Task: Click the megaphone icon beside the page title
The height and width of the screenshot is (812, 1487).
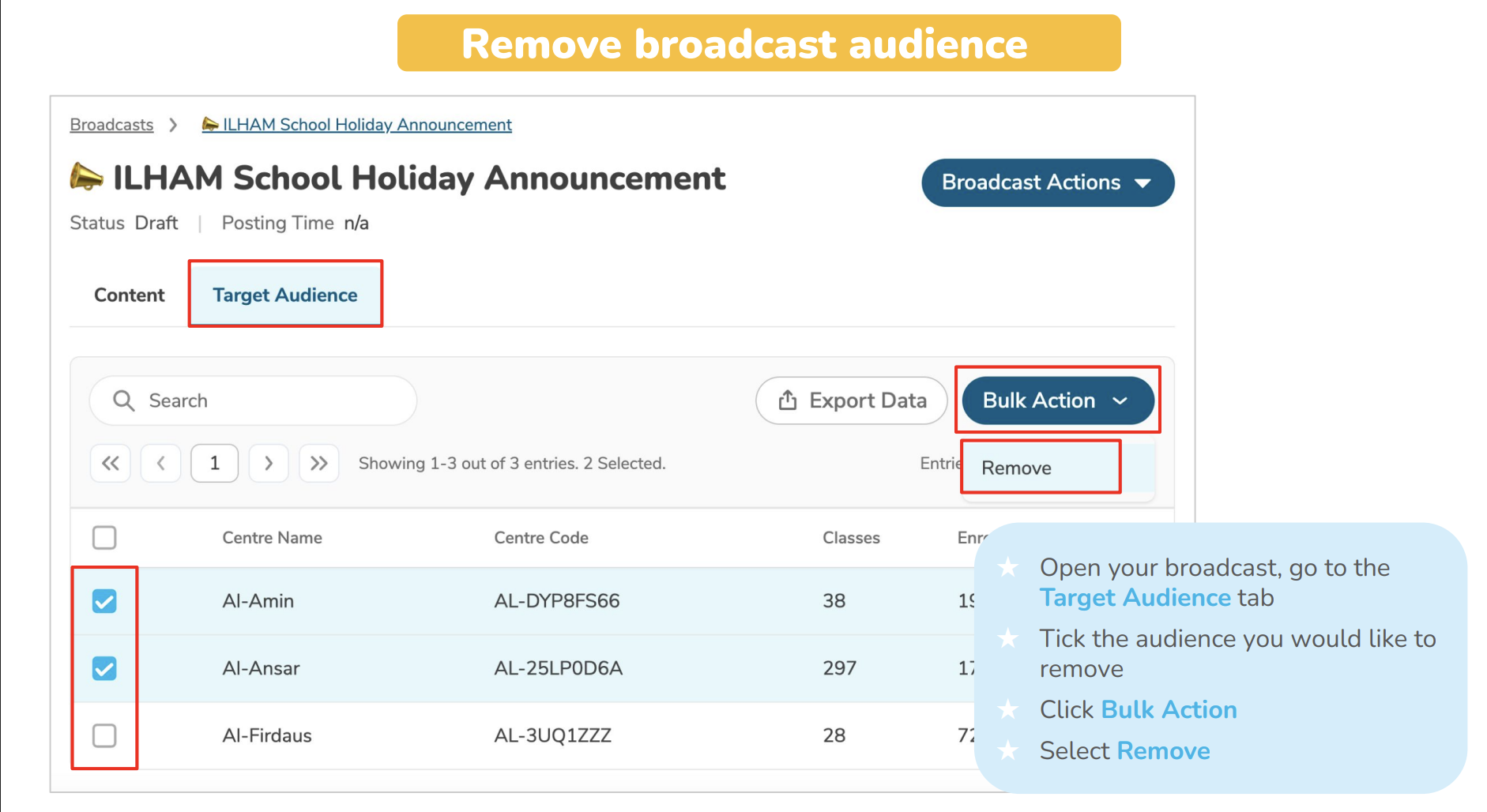Action: click(86, 177)
